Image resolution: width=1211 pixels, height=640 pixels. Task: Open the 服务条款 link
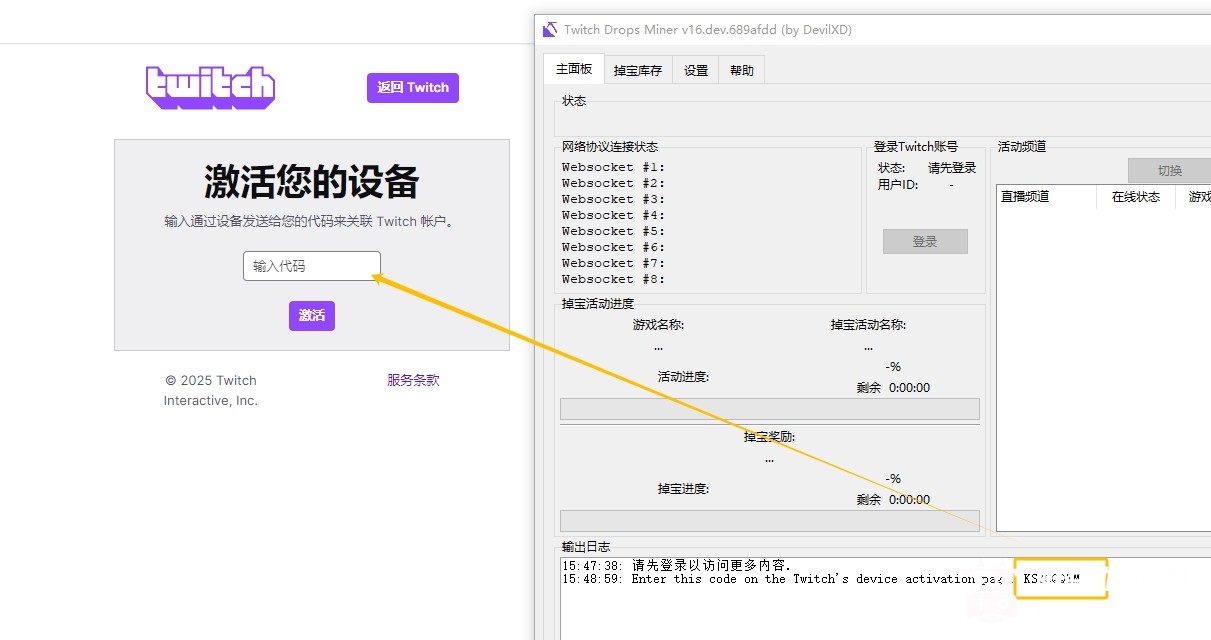[x=413, y=380]
